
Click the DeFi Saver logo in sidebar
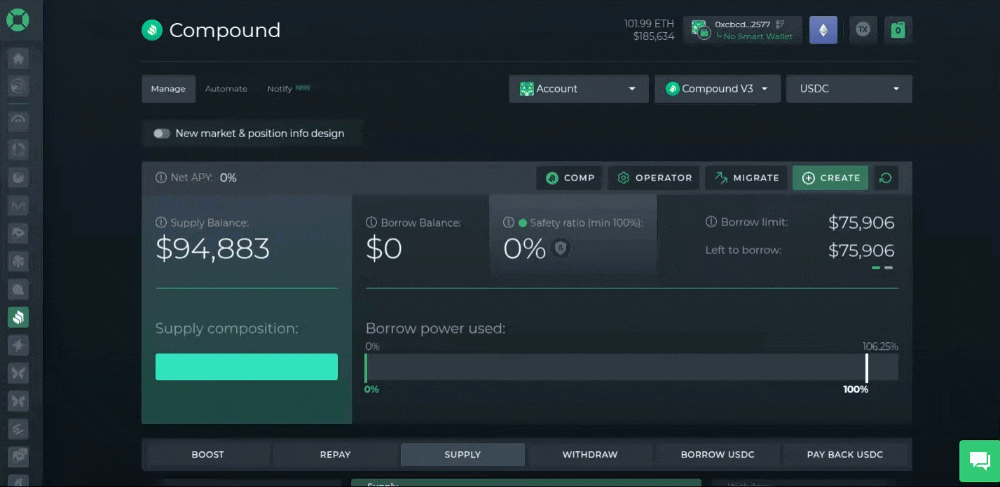[x=18, y=19]
